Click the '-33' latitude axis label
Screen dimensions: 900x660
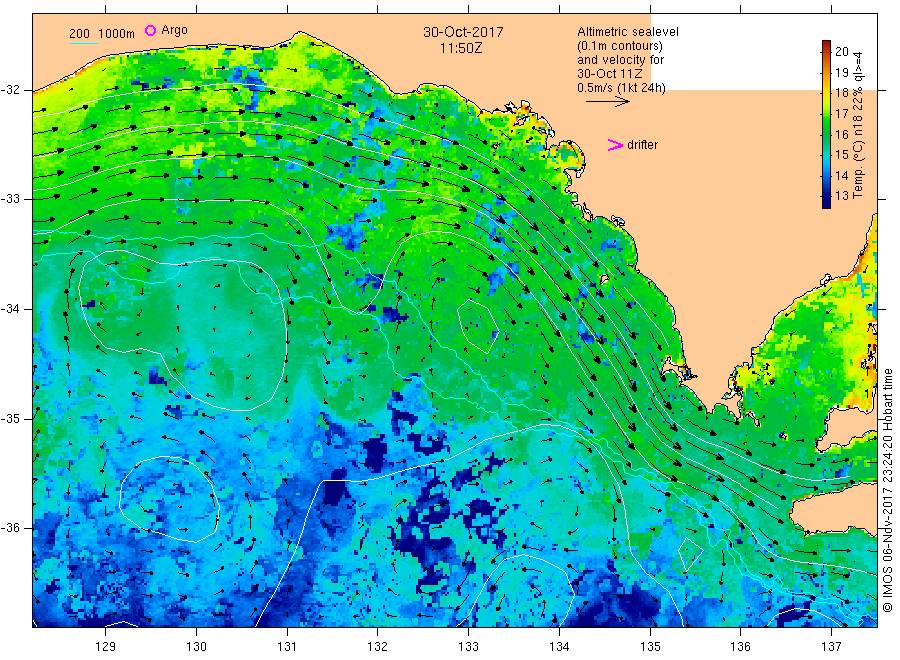coord(10,199)
